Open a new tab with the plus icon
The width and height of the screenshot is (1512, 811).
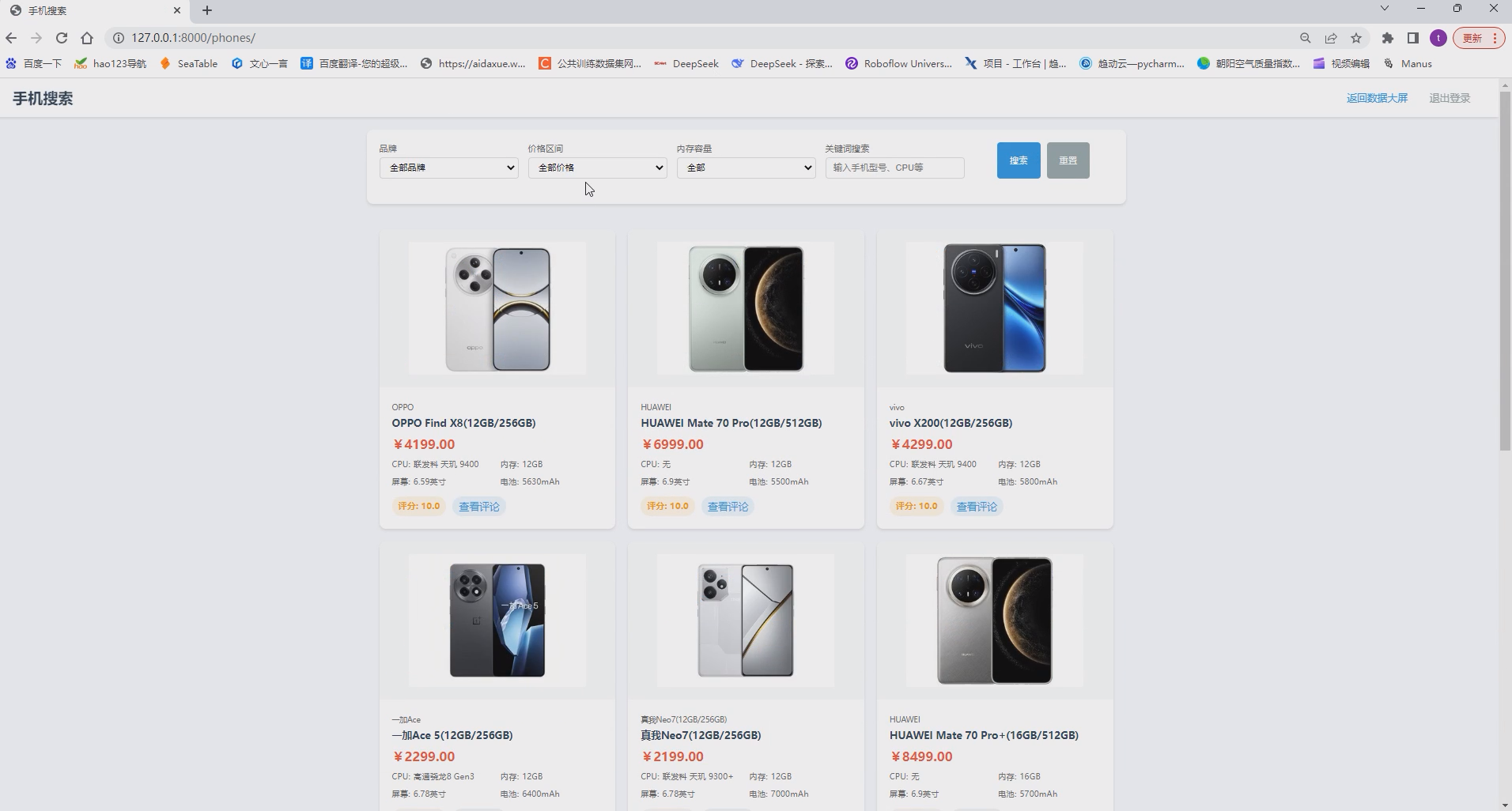(207, 10)
